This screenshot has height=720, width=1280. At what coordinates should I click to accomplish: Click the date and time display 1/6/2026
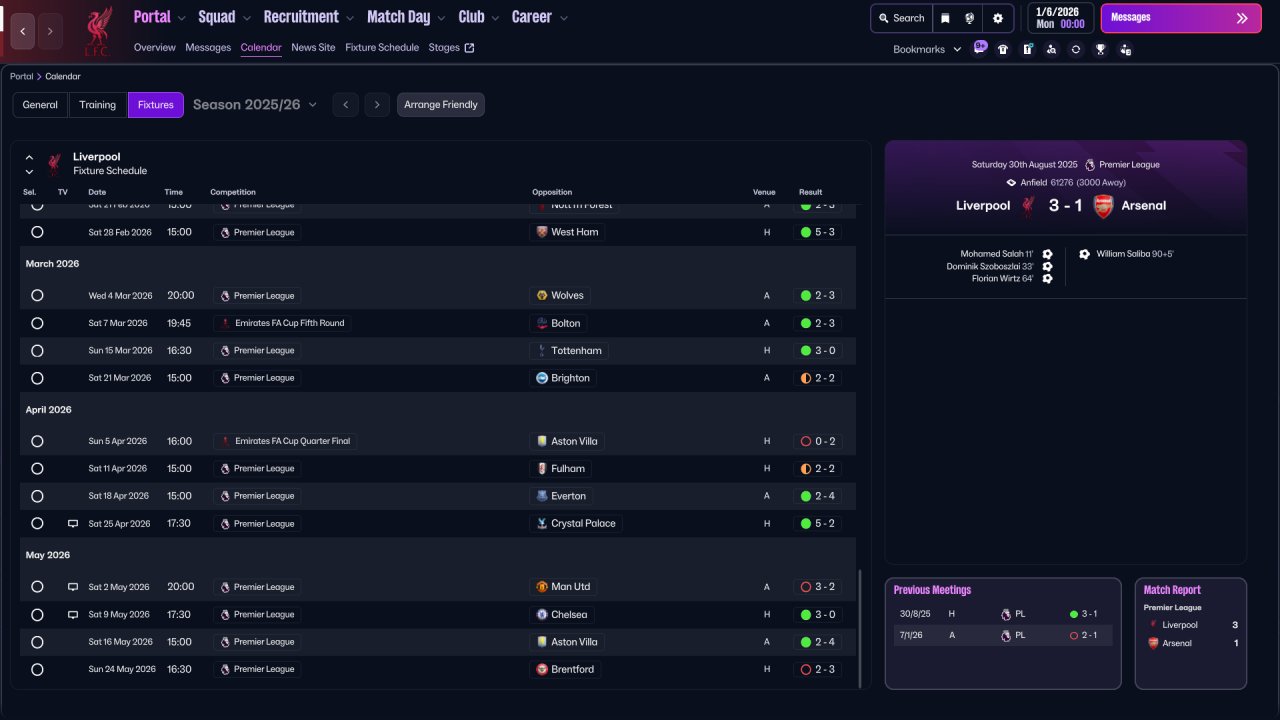coord(1060,18)
